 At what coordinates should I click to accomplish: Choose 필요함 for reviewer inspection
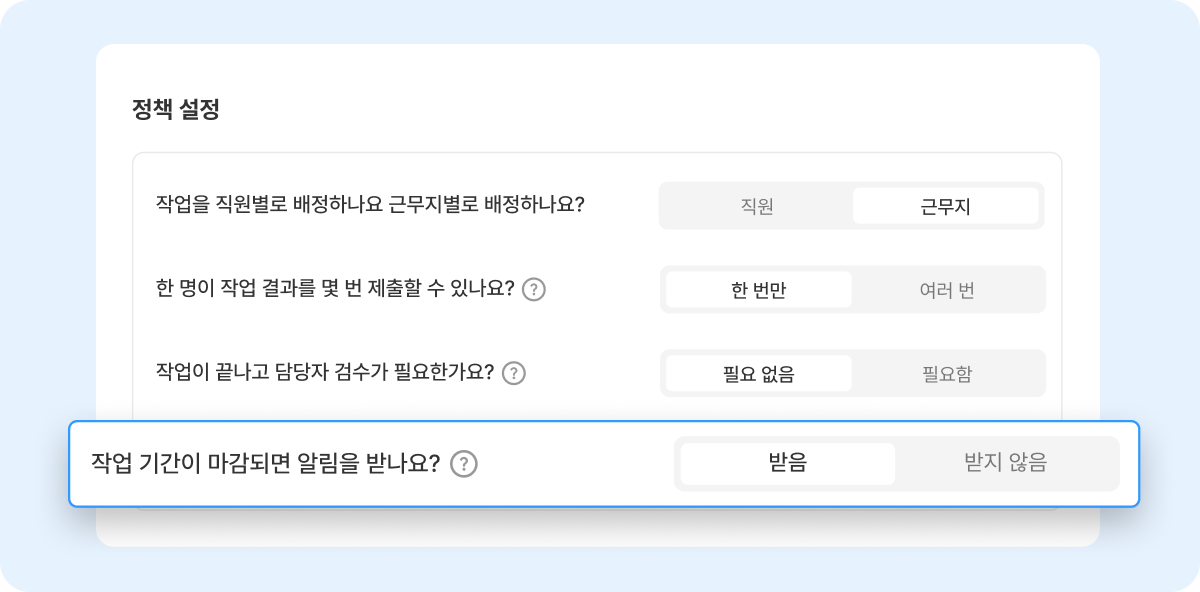[946, 374]
